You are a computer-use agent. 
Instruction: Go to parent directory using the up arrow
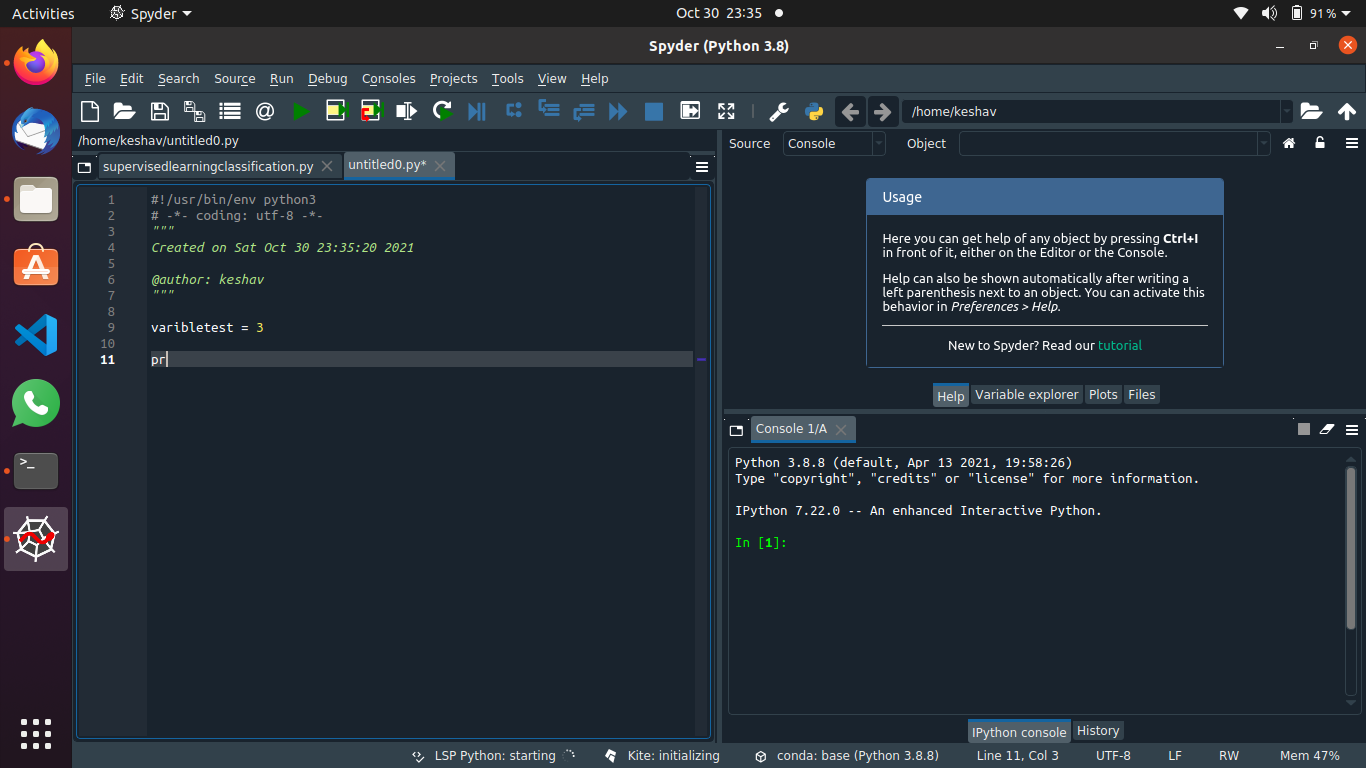(1346, 111)
